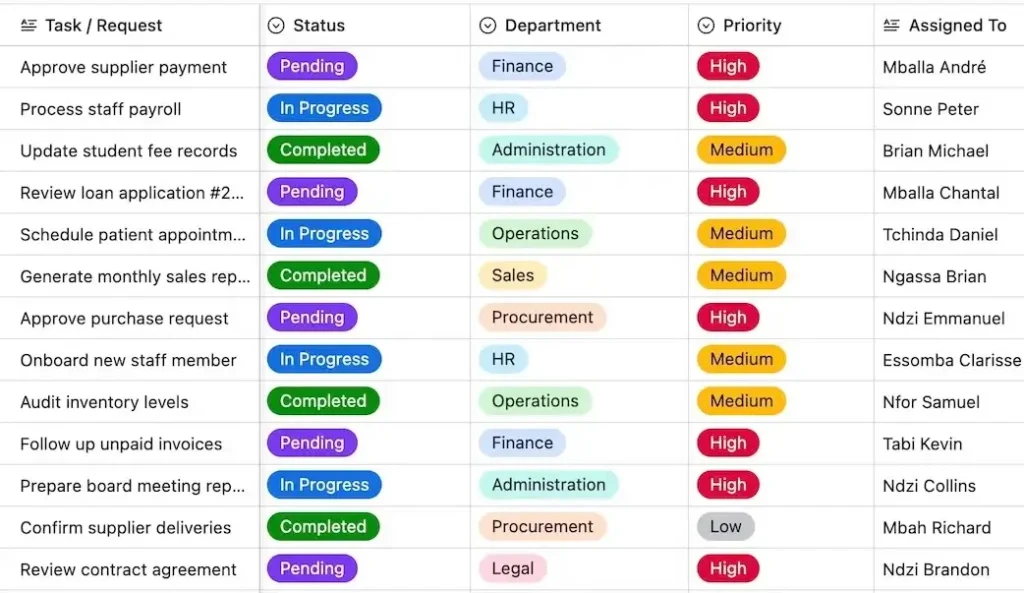Click the Legal department tag
The height and width of the screenshot is (593, 1024).
pyautogui.click(x=513, y=569)
